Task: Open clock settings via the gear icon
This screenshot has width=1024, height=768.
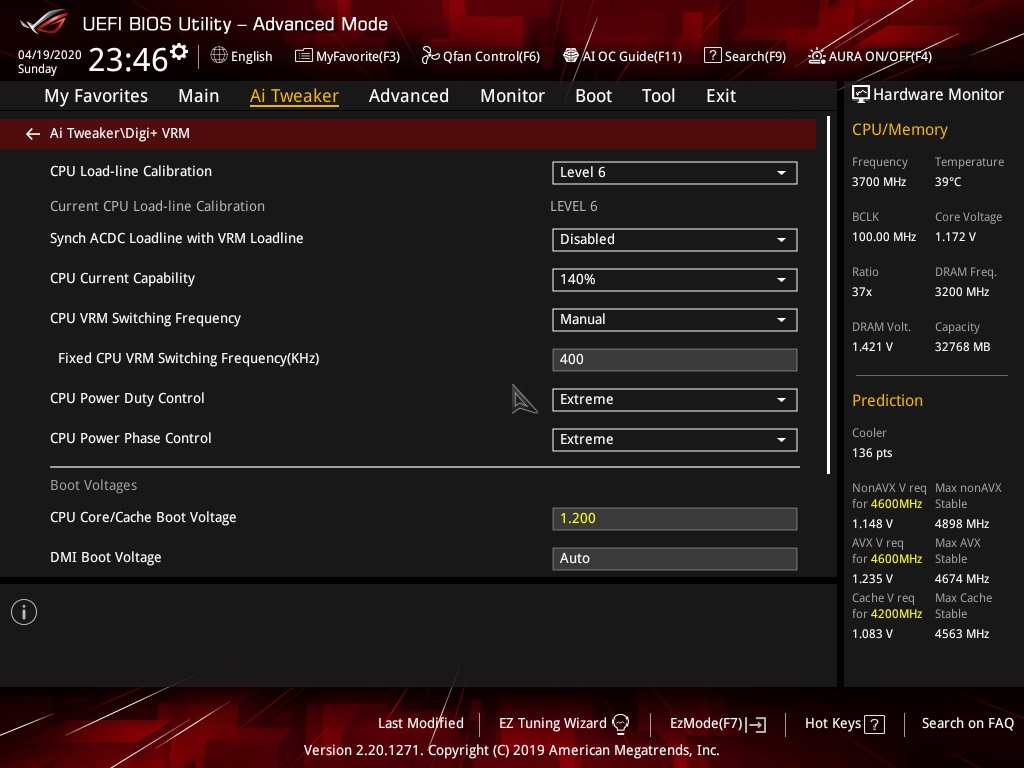Action: tap(179, 52)
